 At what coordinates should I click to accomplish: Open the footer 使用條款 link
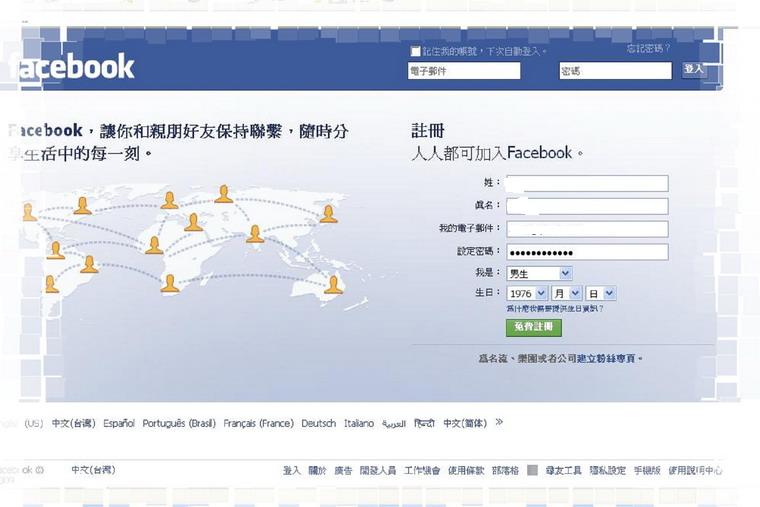tap(466, 470)
